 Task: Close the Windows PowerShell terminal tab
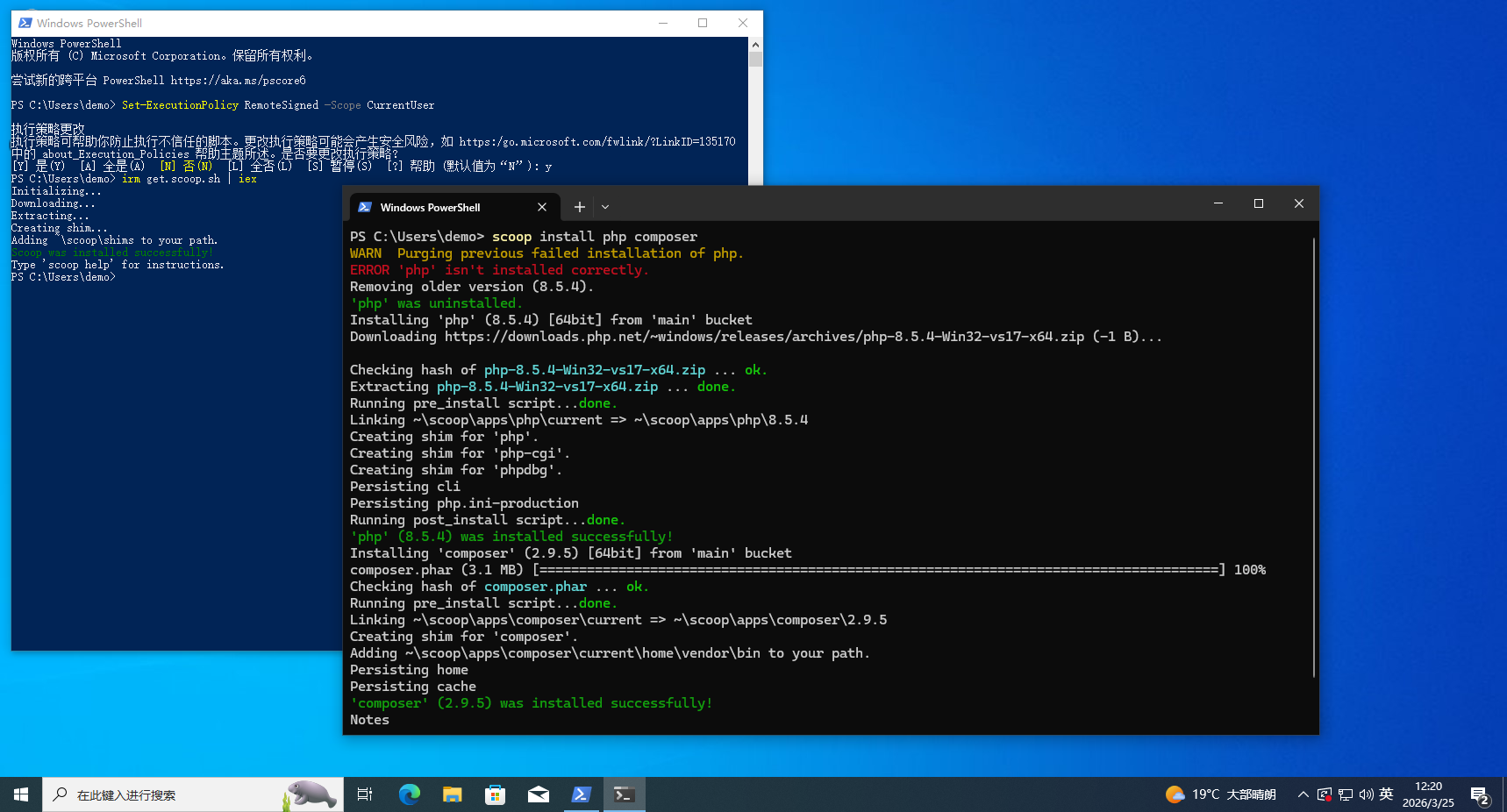point(542,207)
